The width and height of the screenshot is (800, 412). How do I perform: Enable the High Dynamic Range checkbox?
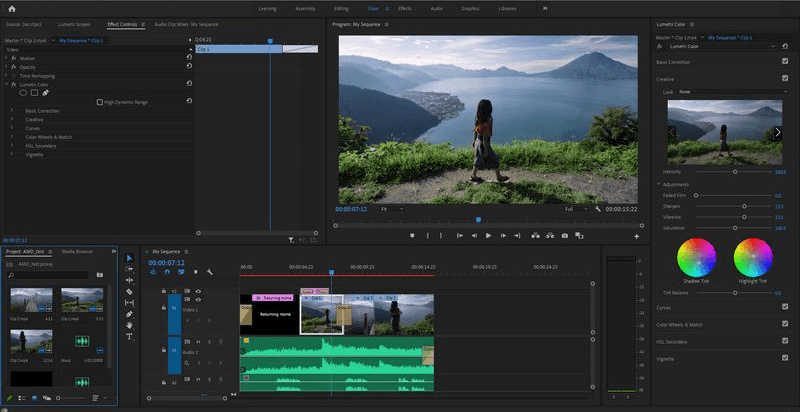pos(99,102)
